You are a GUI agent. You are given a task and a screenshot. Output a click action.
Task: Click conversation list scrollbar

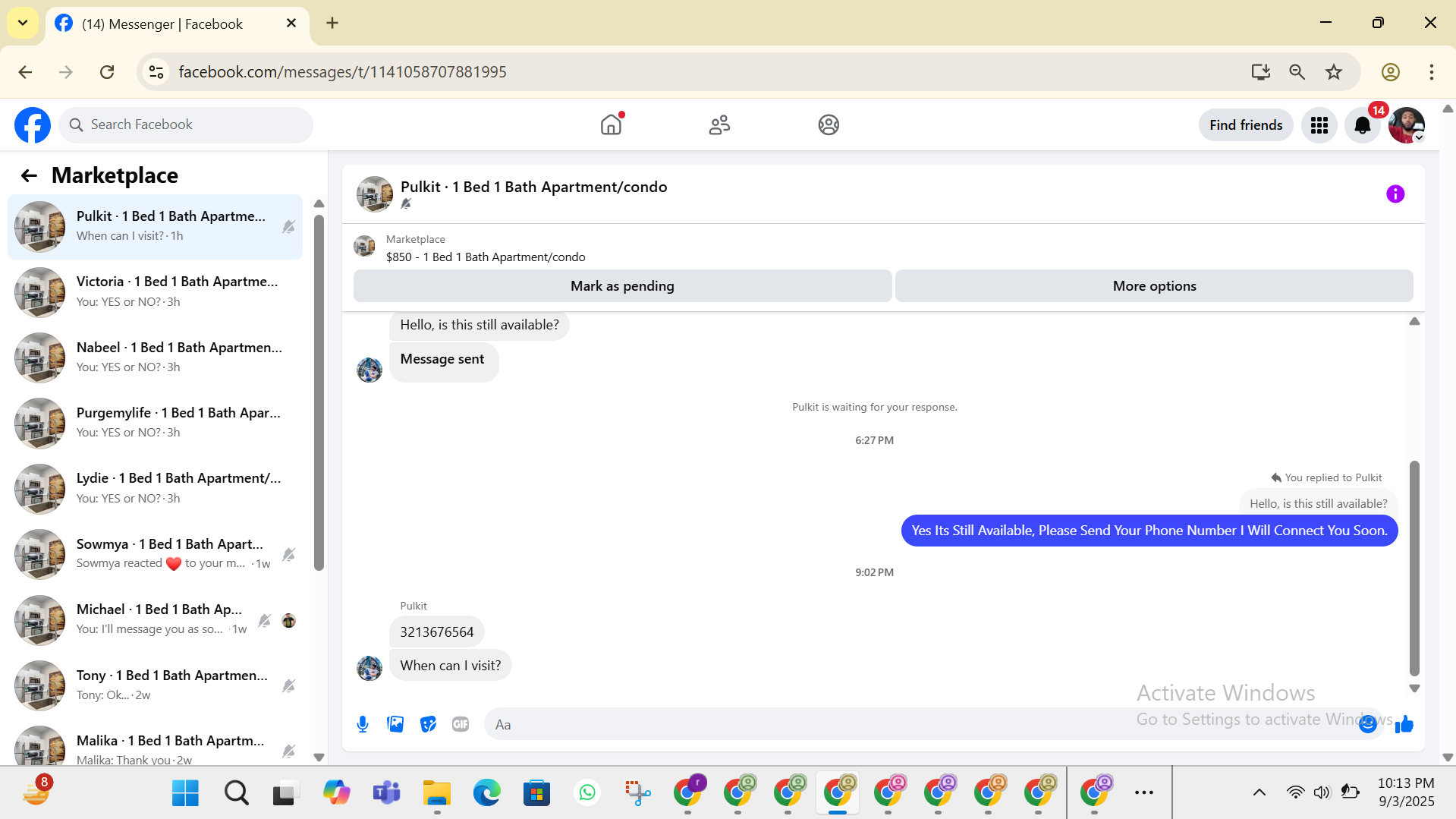pos(319,393)
